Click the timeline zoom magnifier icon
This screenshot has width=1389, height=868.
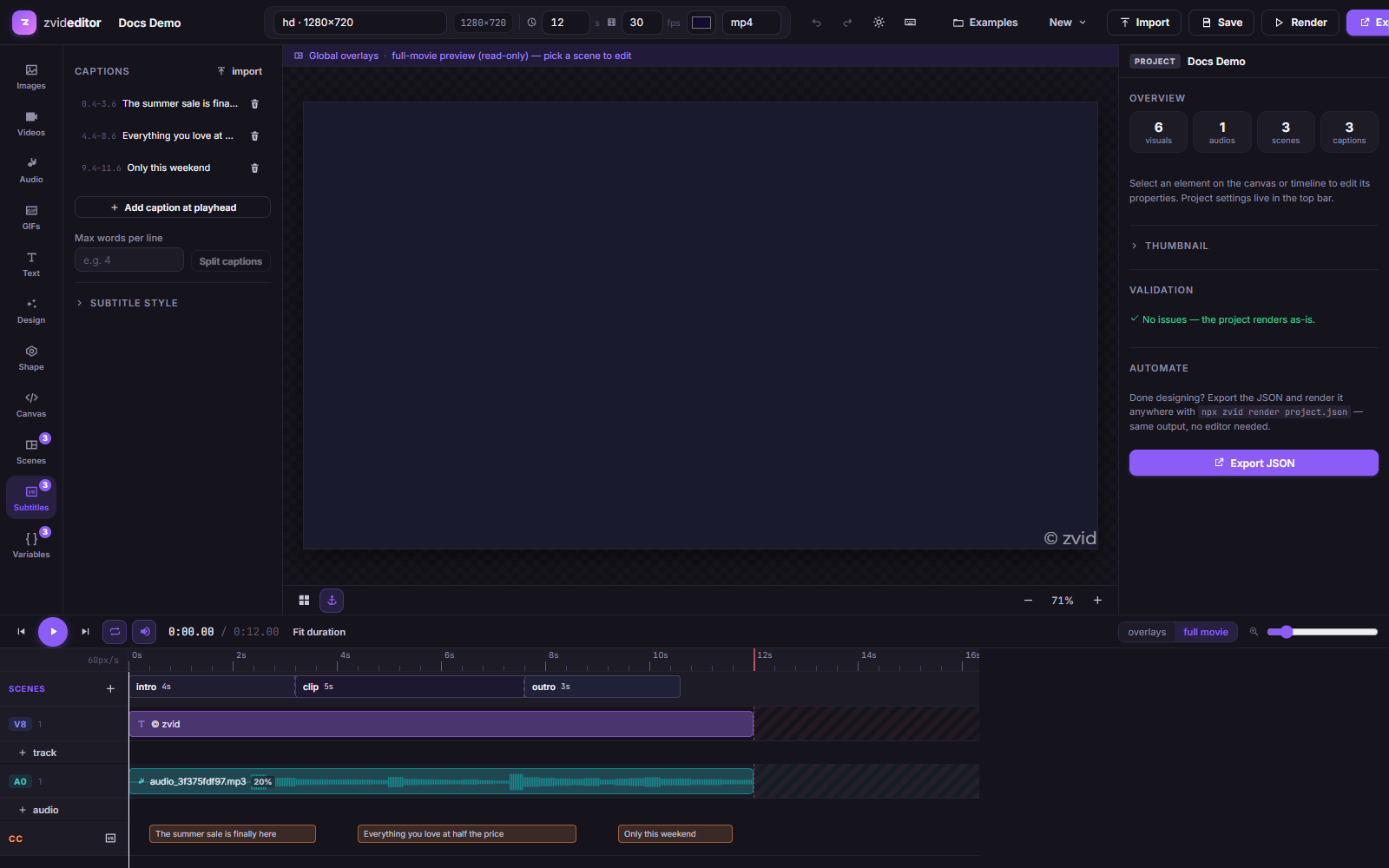click(1254, 632)
